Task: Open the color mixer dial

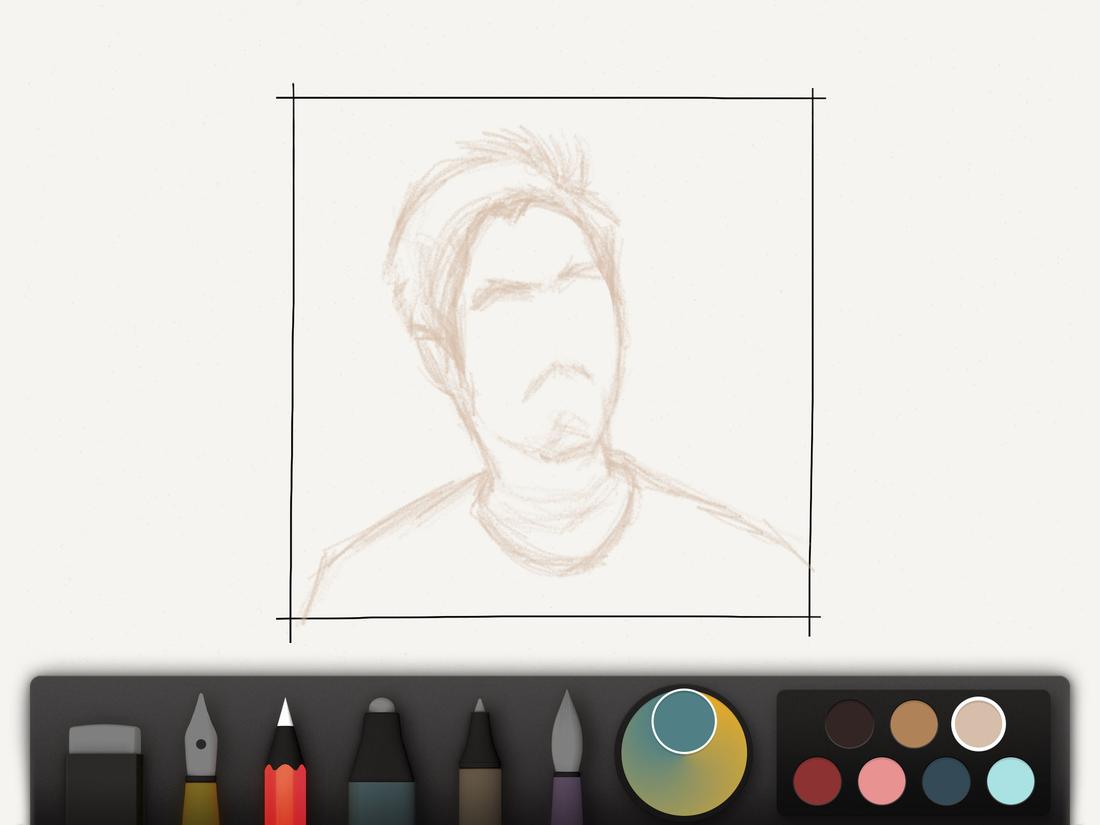Action: (x=685, y=750)
